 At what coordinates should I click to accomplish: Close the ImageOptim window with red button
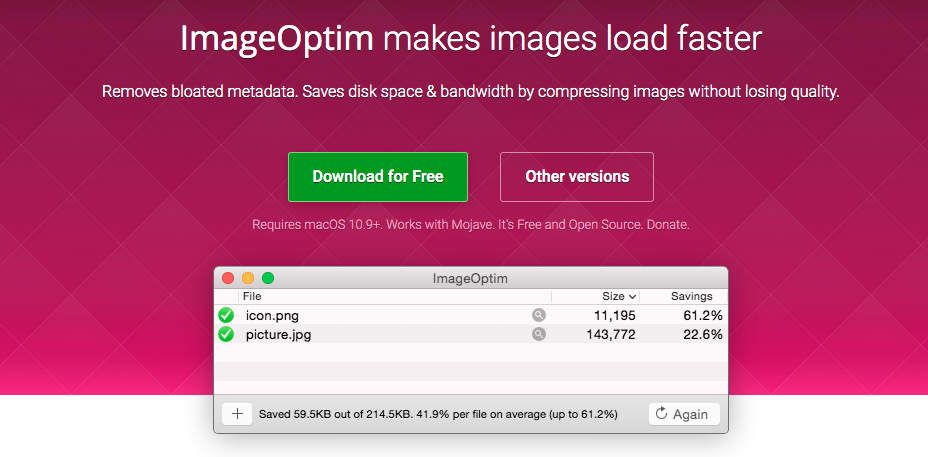(228, 278)
